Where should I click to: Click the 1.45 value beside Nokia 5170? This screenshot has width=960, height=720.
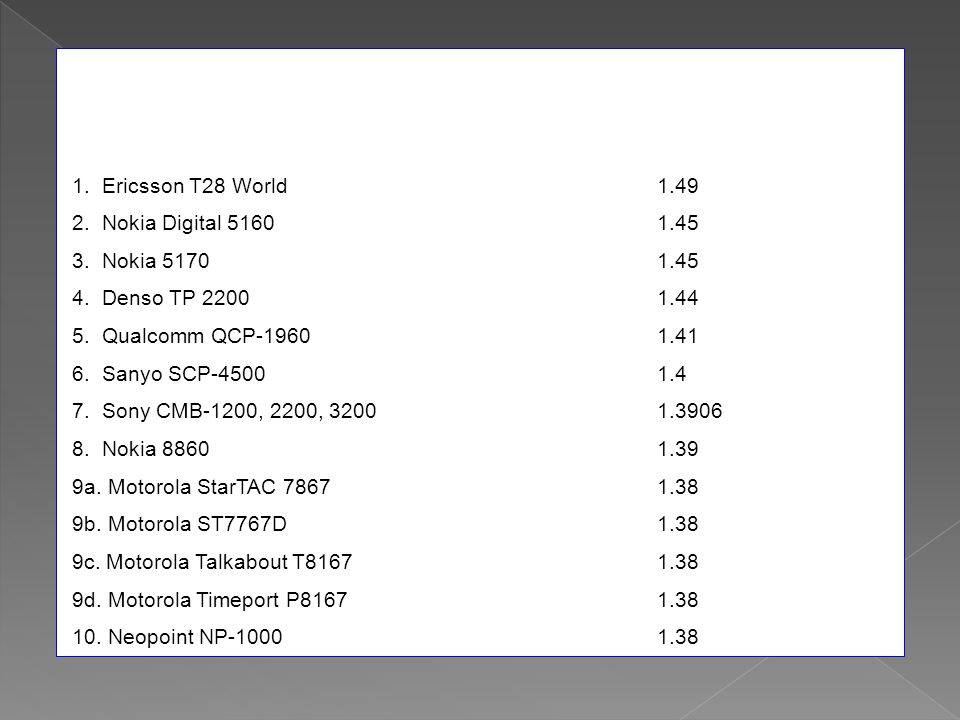678,261
